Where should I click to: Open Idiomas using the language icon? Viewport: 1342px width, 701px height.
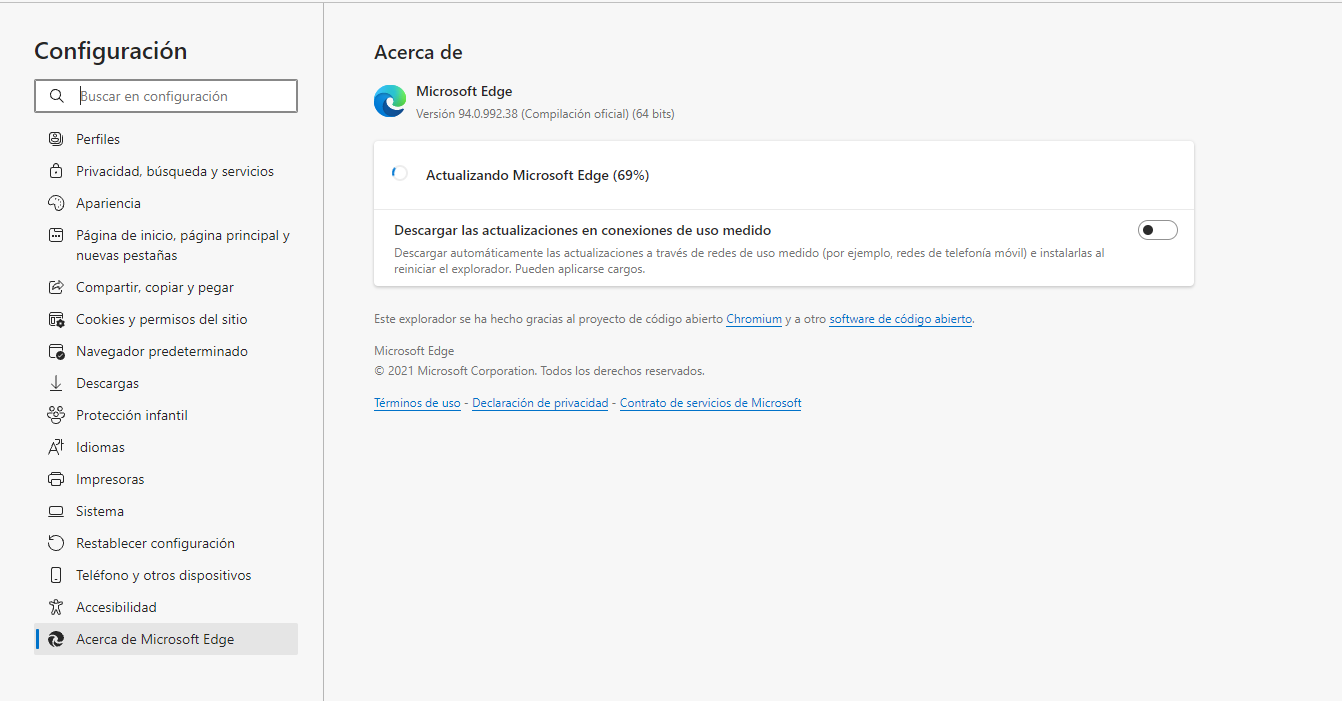(56, 447)
